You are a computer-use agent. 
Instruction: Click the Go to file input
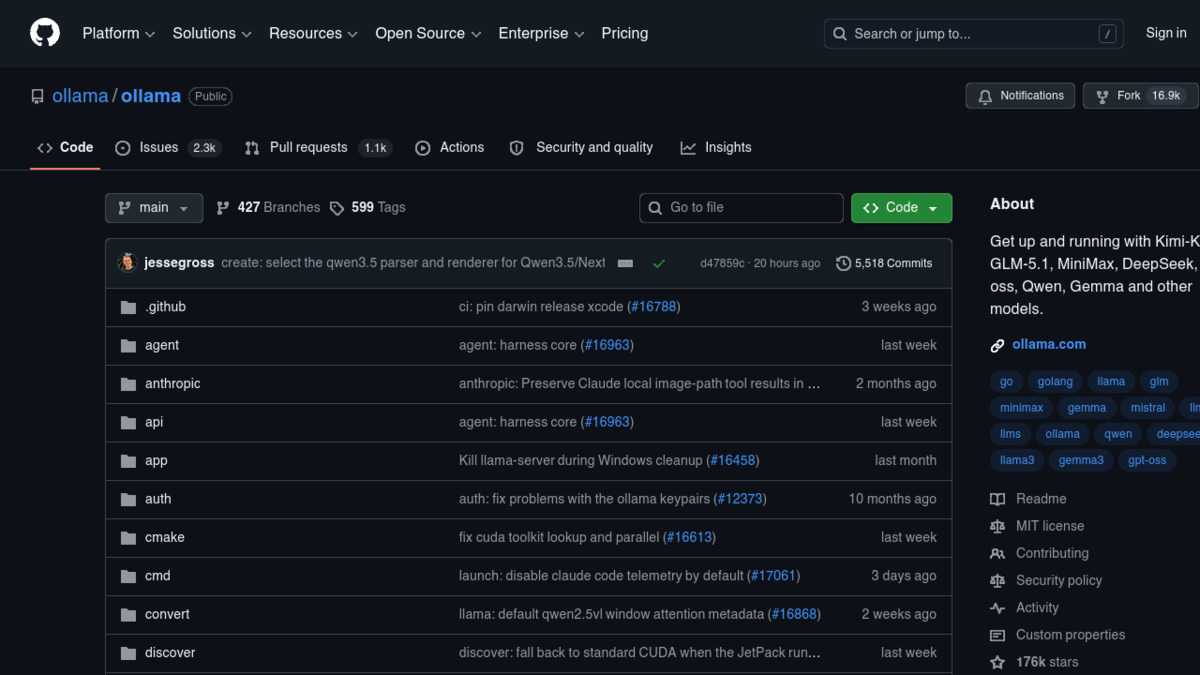pyautogui.click(x=741, y=208)
